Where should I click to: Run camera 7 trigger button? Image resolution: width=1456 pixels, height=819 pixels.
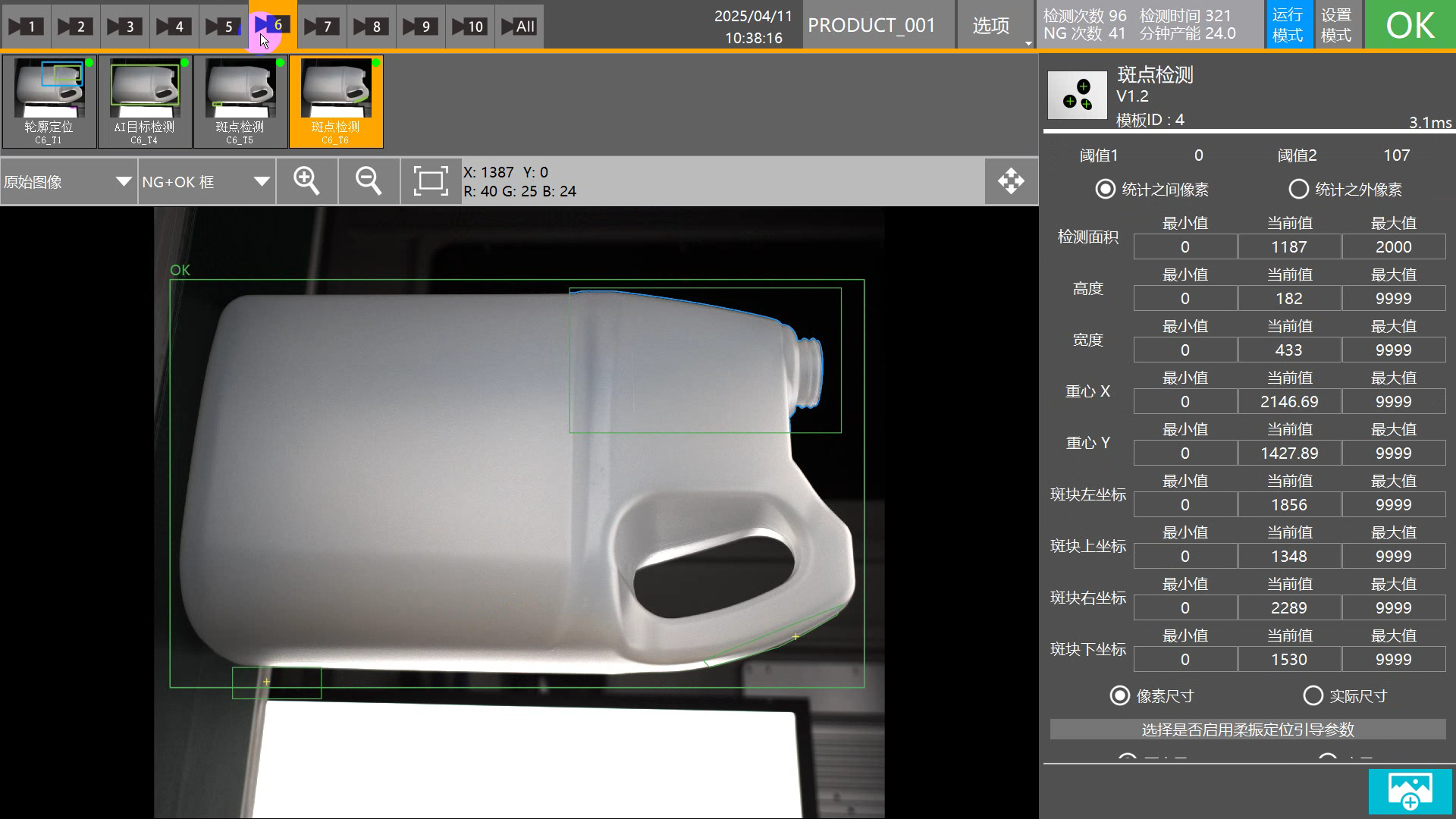(321, 26)
